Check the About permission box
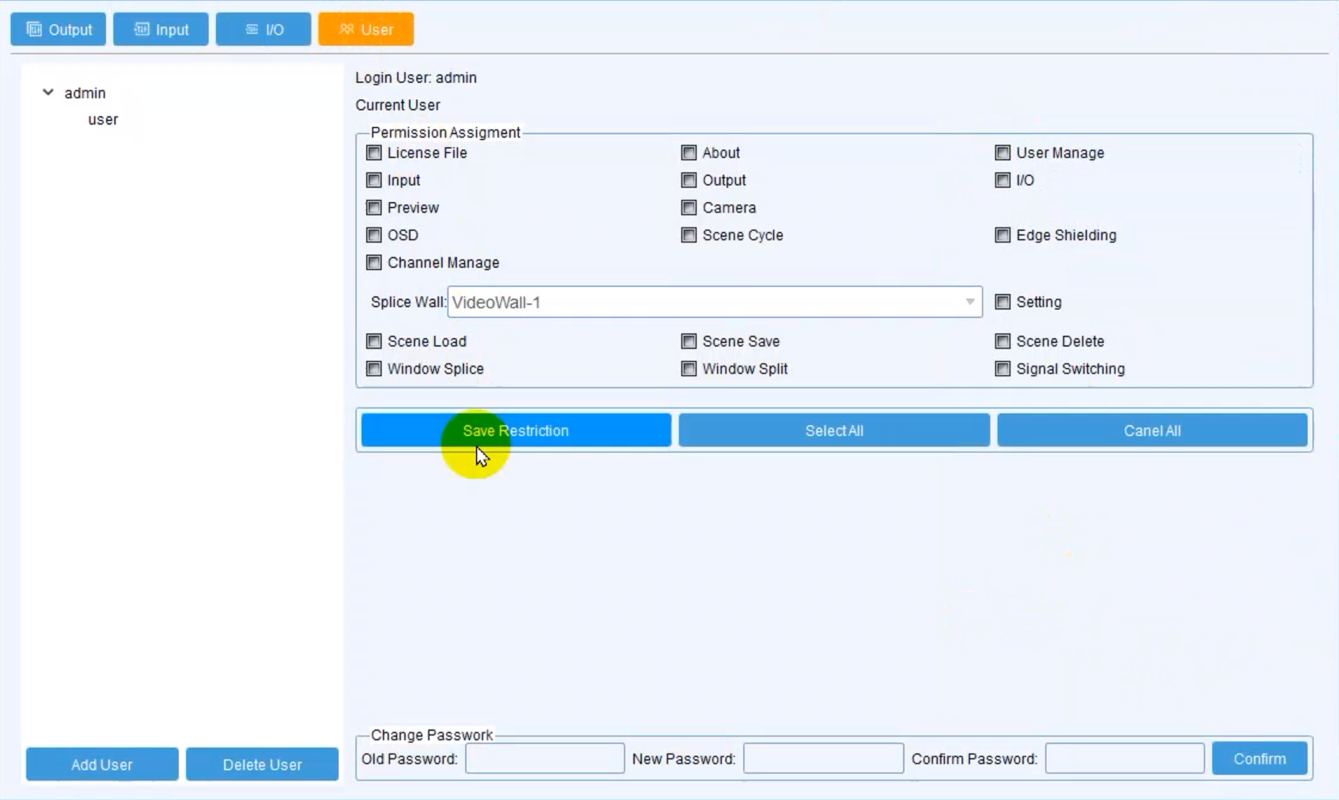 tap(689, 153)
